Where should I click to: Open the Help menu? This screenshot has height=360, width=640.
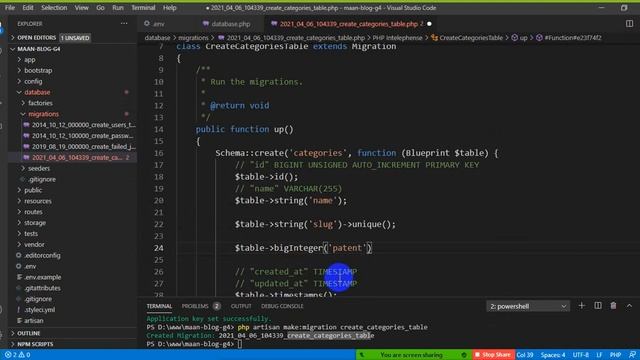tap(169, 8)
